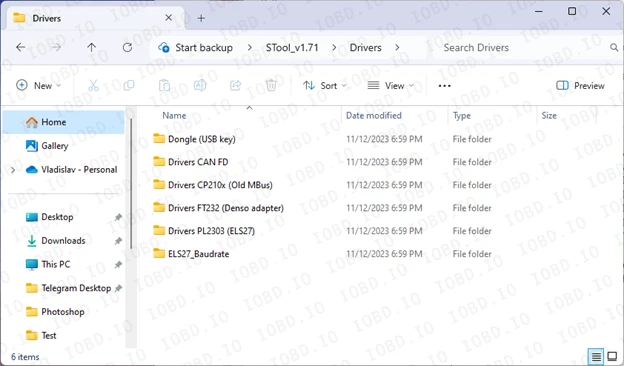
Task: Click the Share icon
Action: tap(236, 86)
